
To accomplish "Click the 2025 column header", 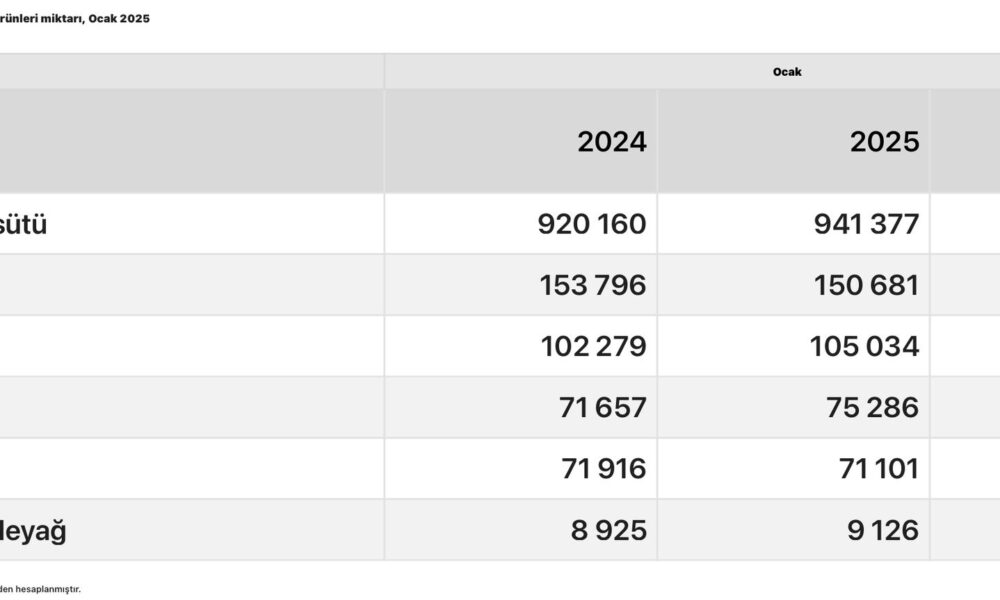I will coord(884,142).
